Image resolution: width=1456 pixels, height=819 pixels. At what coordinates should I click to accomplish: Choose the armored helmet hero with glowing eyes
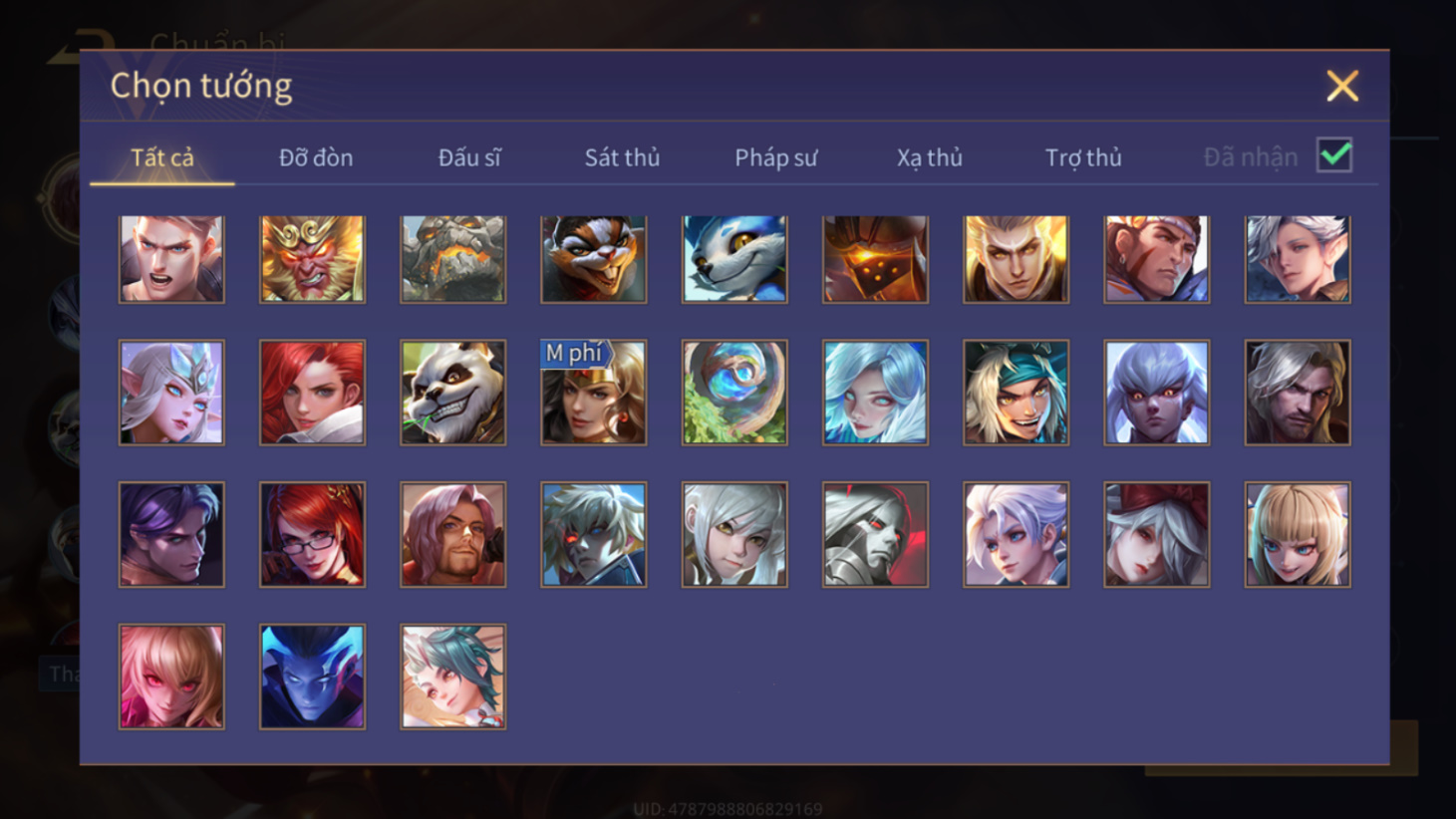click(875, 259)
